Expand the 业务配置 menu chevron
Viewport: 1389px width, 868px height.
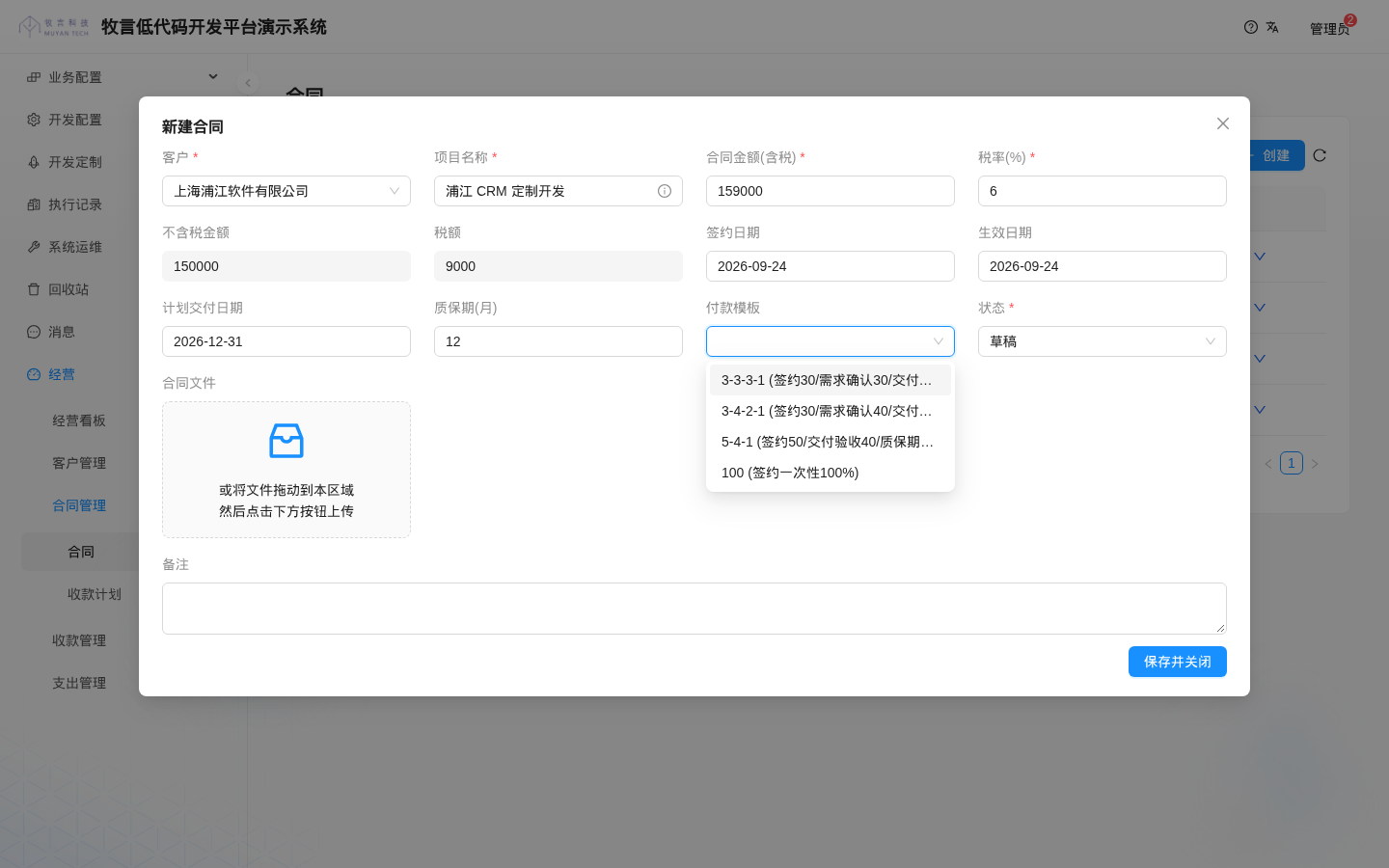pyautogui.click(x=213, y=77)
